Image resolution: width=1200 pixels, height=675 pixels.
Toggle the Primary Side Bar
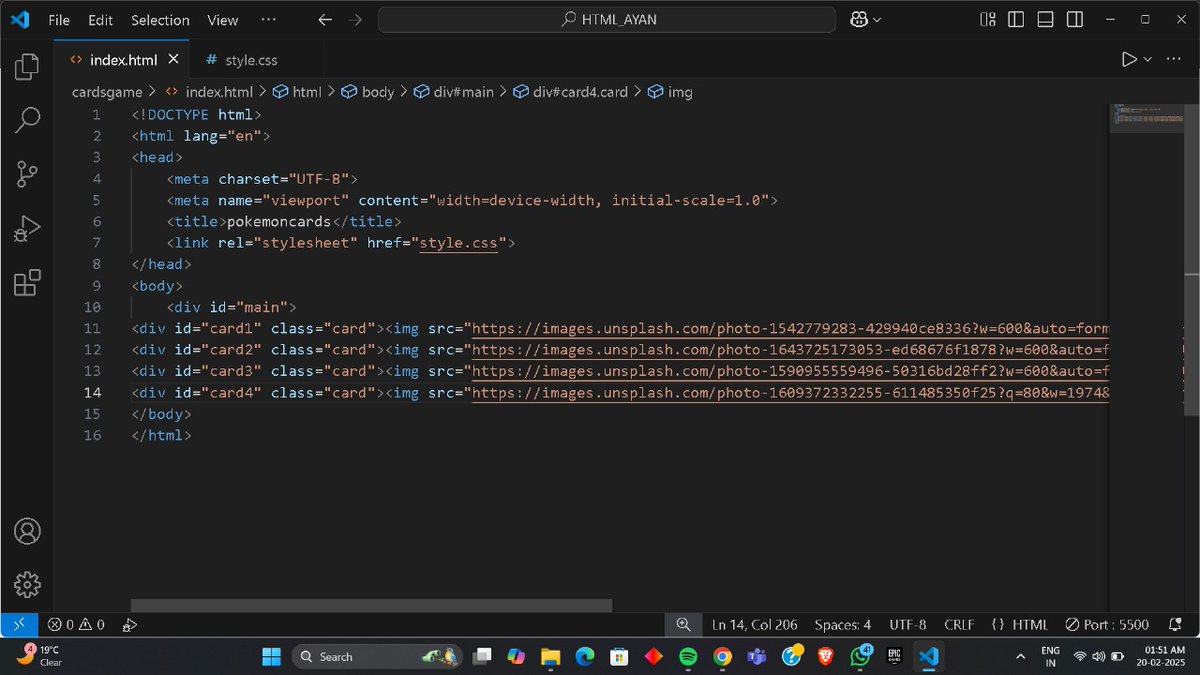1016,19
